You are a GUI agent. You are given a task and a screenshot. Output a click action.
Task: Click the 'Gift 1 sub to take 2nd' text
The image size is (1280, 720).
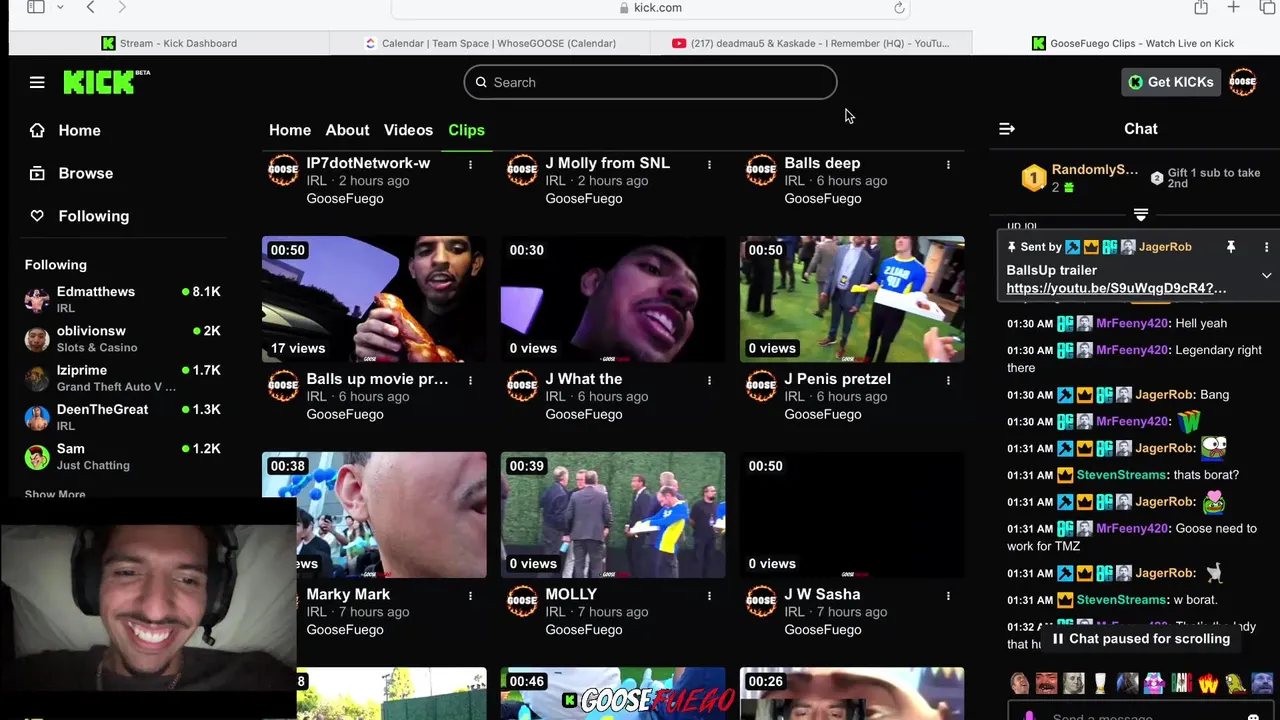point(1214,178)
